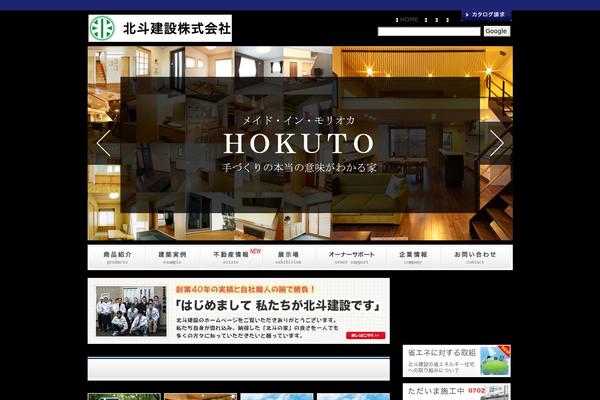Image resolution: width=600 pixels, height=400 pixels.
Task: Open 建築実例 example menu item
Action: (x=172, y=258)
